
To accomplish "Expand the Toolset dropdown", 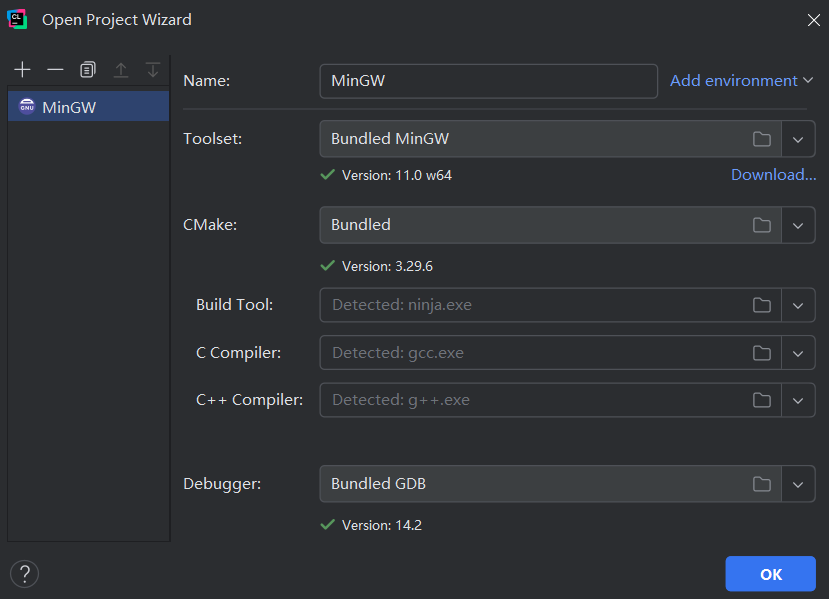I will 798,139.
